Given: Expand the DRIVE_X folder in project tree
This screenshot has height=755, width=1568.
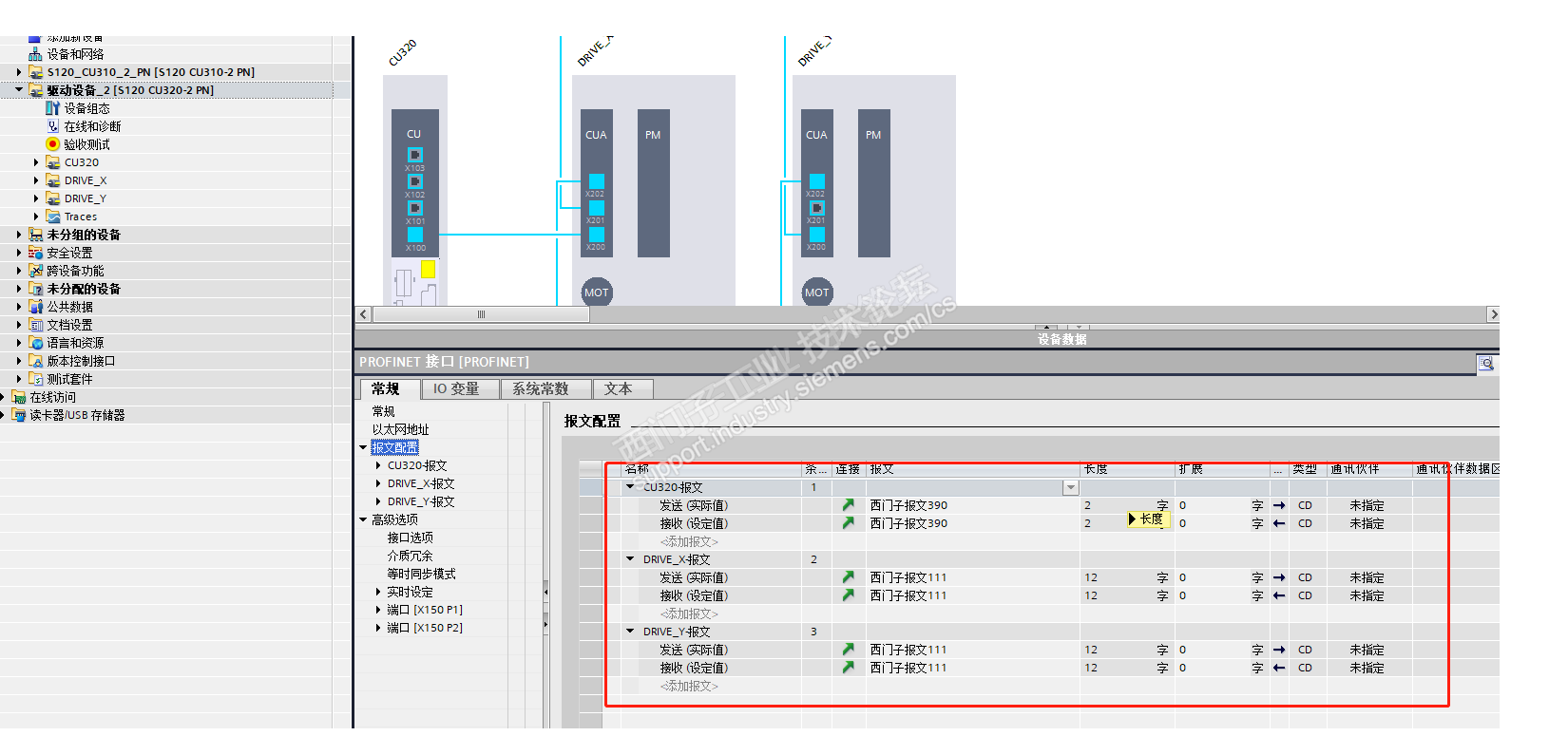Looking at the screenshot, I should [x=36, y=180].
